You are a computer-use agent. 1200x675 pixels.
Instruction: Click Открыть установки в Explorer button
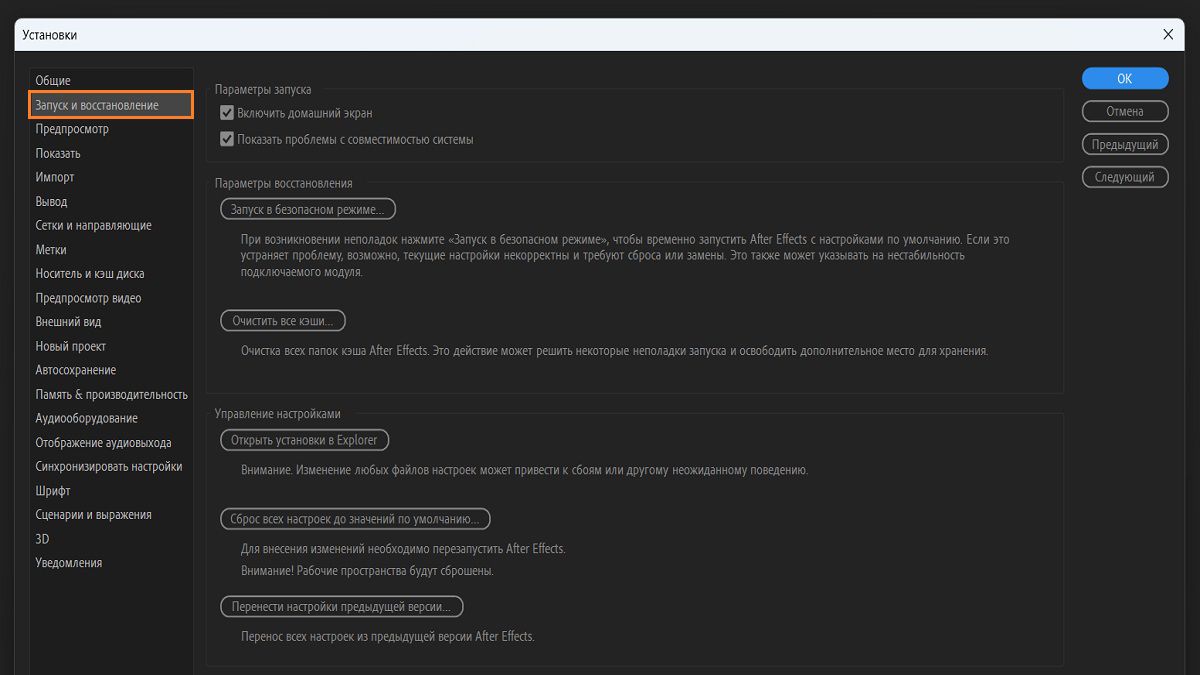click(304, 440)
